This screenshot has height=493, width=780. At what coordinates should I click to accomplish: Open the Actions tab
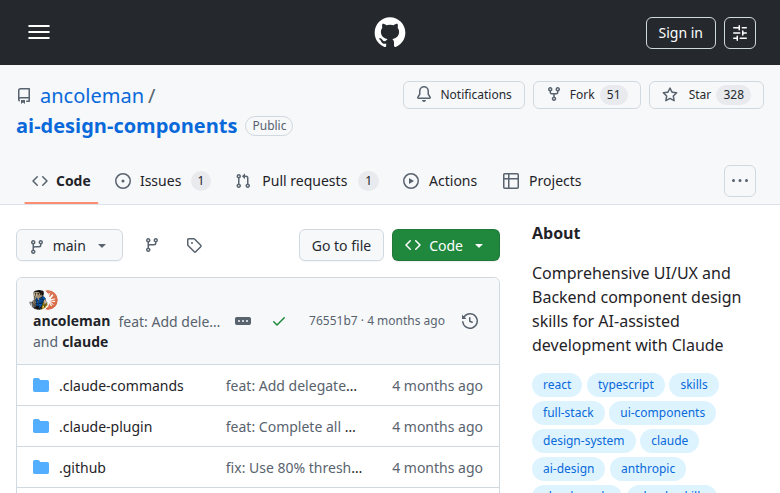coord(440,181)
